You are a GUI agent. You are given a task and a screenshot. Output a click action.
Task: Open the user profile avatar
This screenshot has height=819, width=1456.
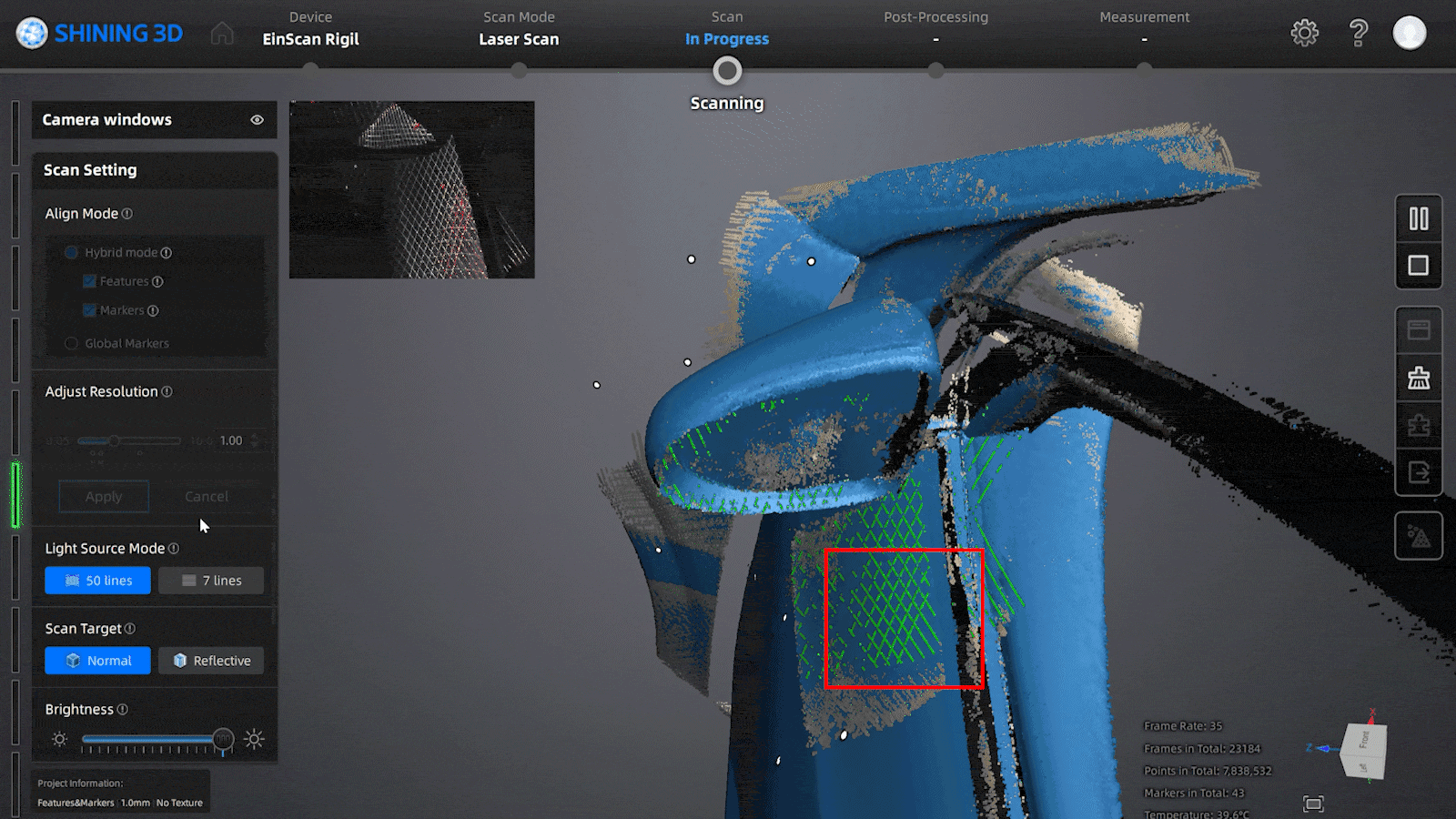pos(1410,33)
